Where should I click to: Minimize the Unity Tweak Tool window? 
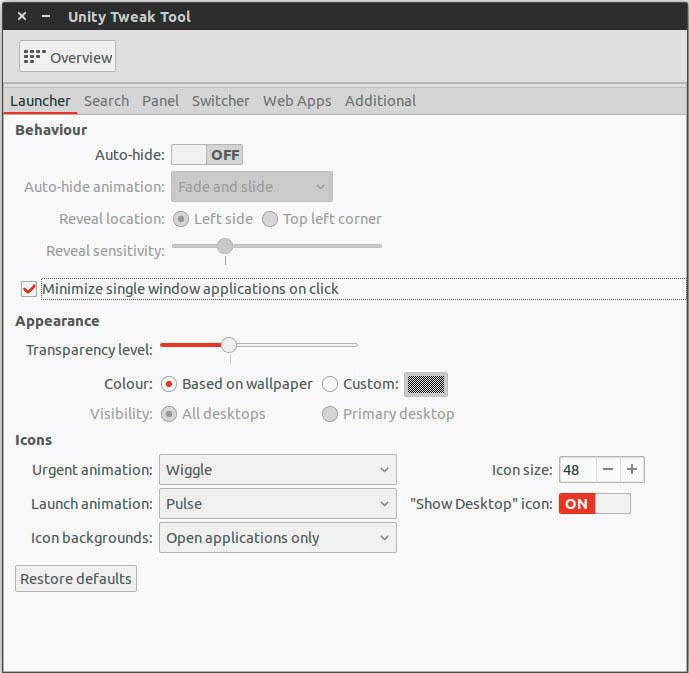46,16
